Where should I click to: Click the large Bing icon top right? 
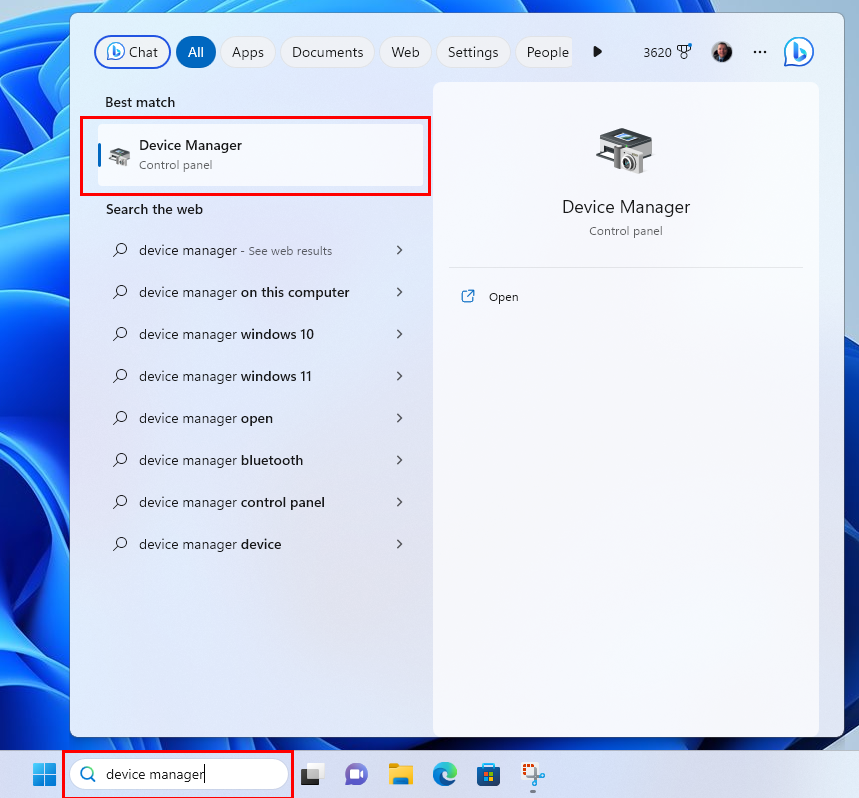pyautogui.click(x=798, y=52)
